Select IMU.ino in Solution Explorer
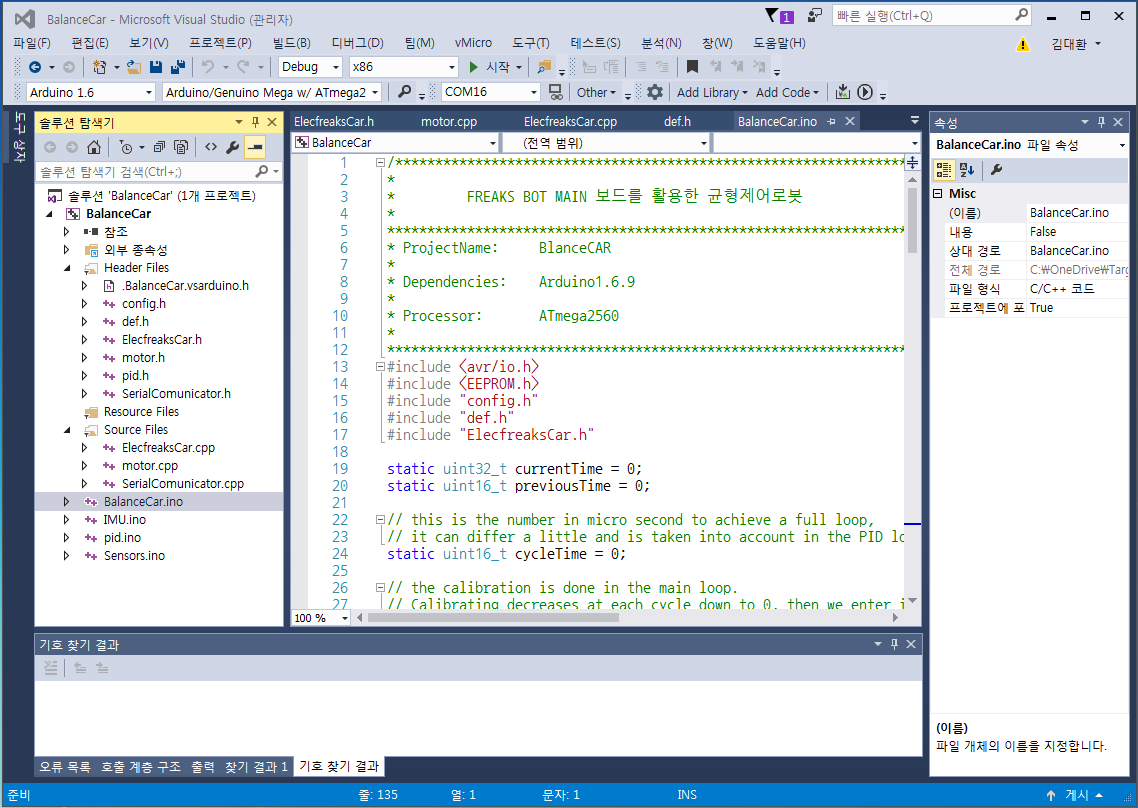 [x=124, y=520]
